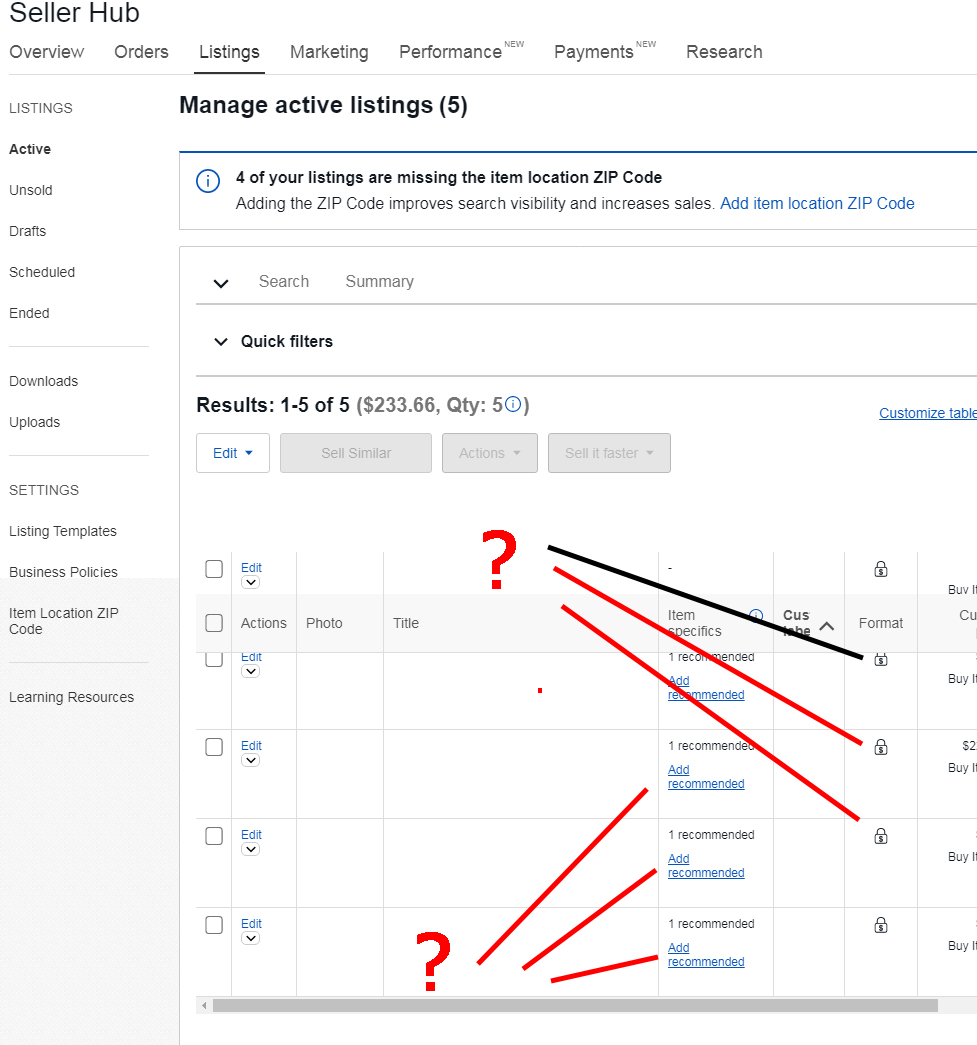Click the Edit link in the row showing $2 price

pyautogui.click(x=251, y=745)
